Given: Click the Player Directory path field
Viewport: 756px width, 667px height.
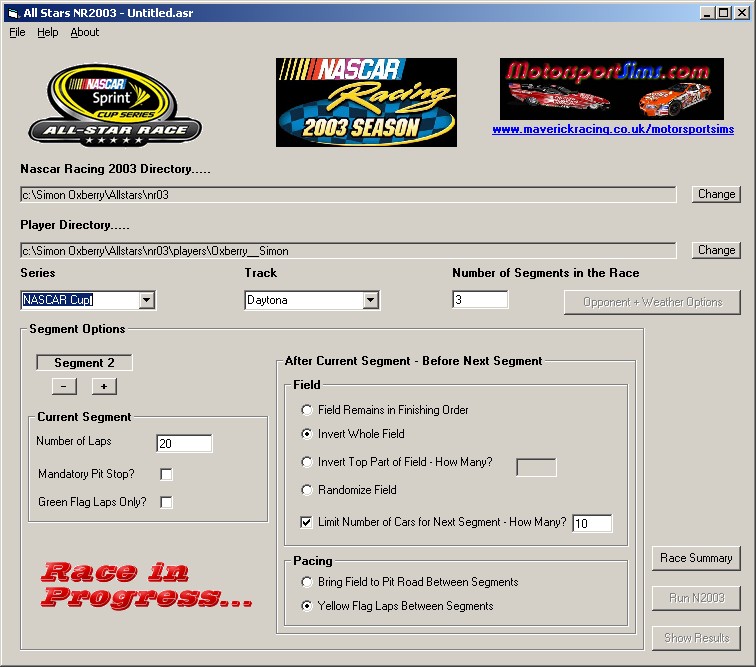Looking at the screenshot, I should pyautogui.click(x=348, y=251).
